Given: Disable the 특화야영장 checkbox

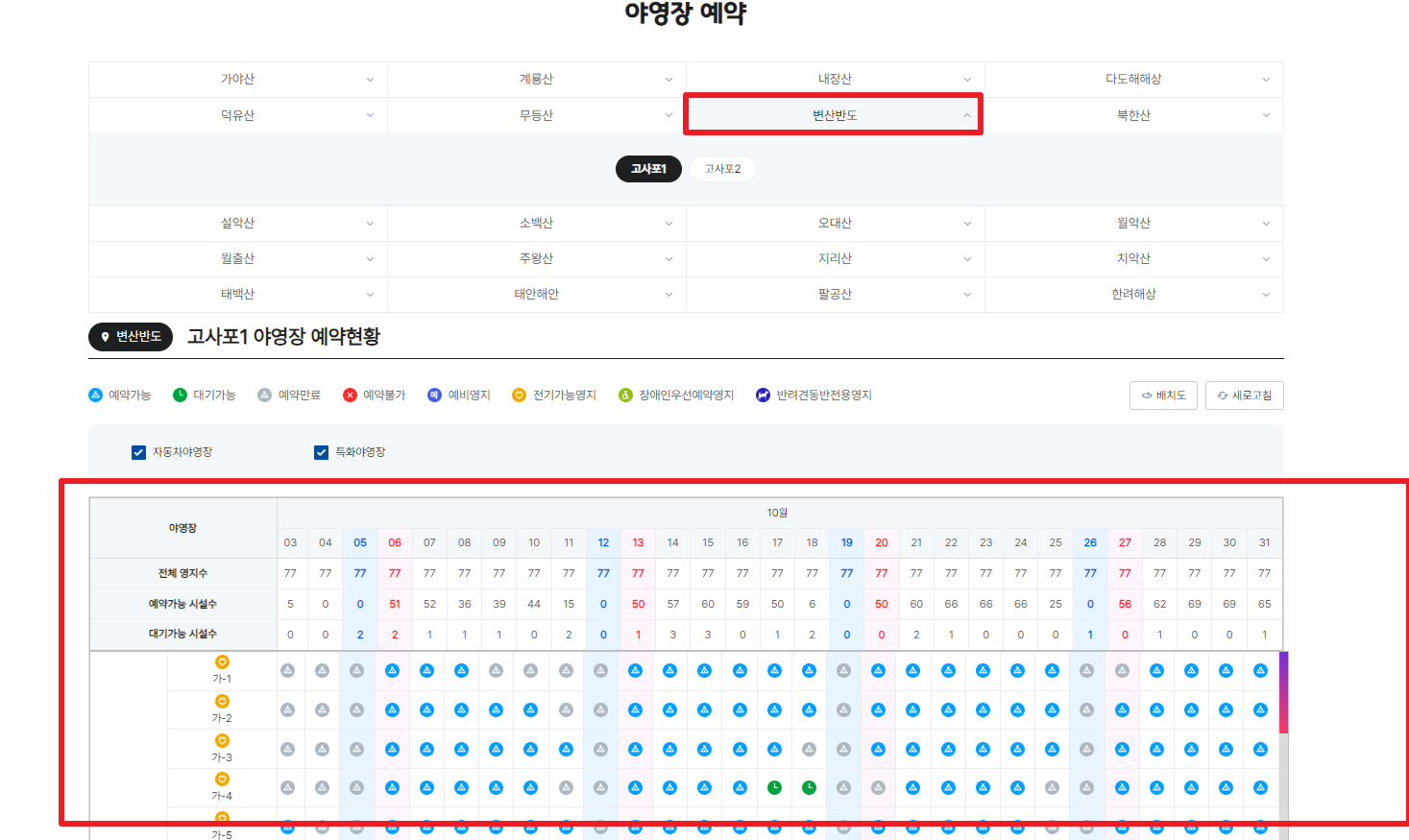Looking at the screenshot, I should click(321, 451).
